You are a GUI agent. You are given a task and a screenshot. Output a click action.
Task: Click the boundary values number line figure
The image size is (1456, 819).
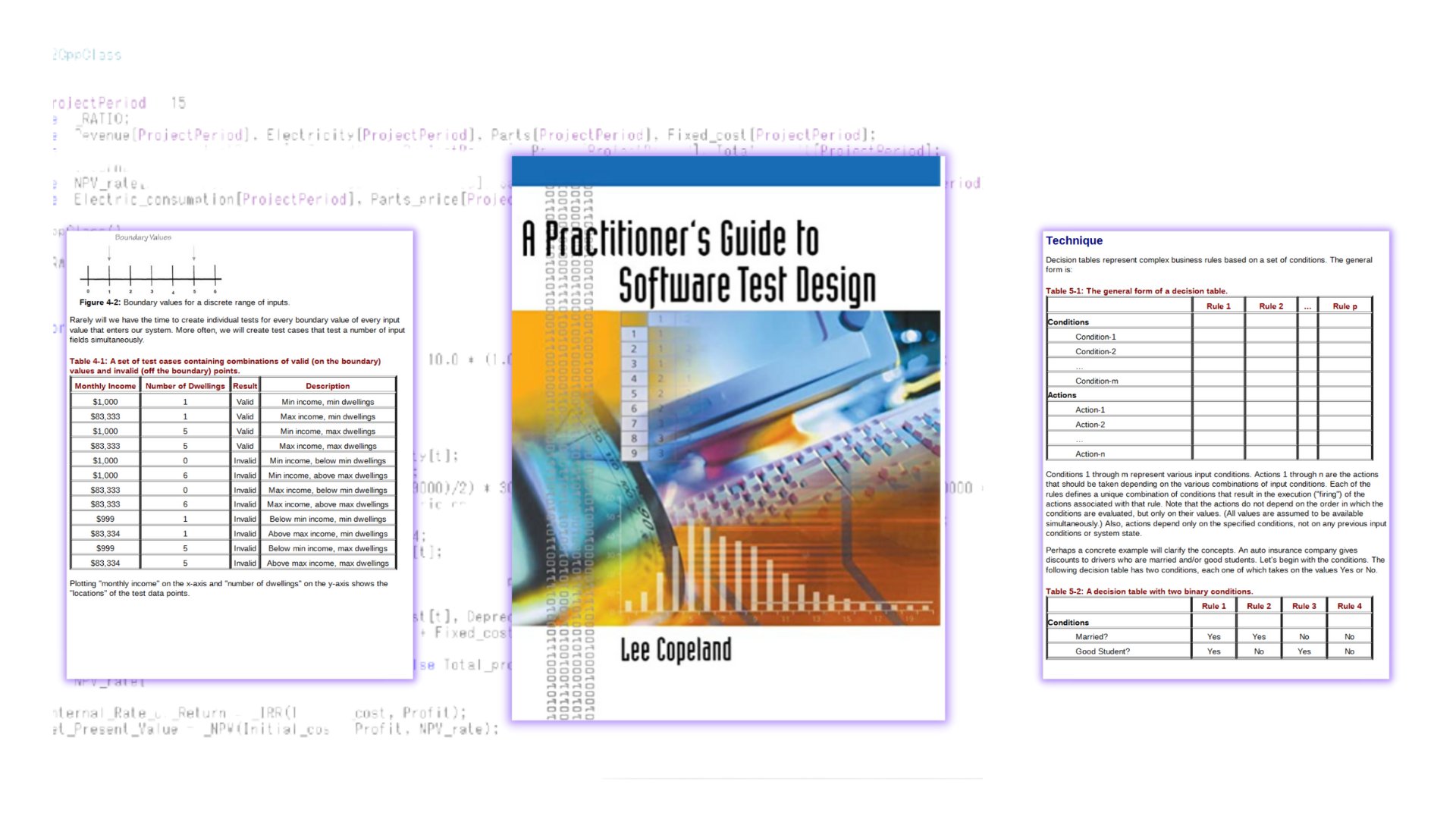[x=152, y=273]
